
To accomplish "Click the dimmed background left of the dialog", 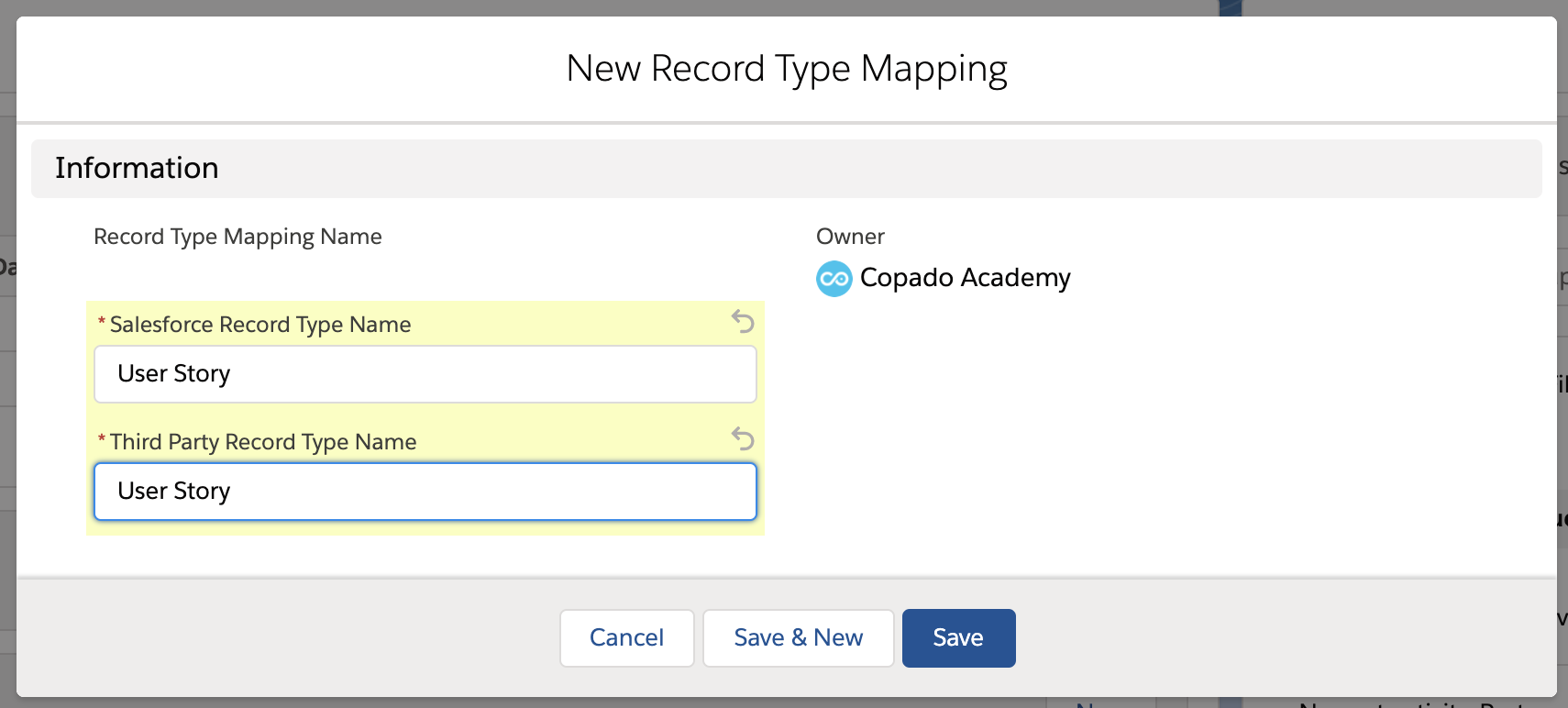I will tap(7, 367).
